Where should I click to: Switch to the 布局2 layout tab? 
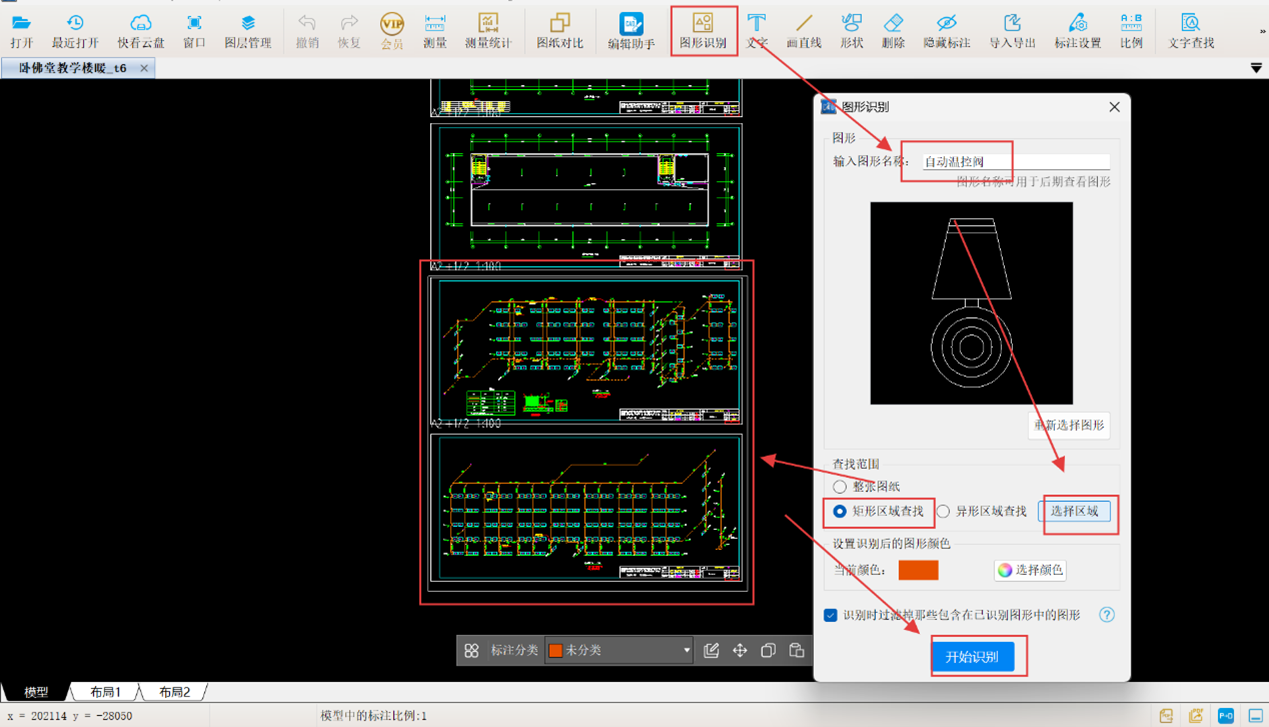click(x=174, y=692)
